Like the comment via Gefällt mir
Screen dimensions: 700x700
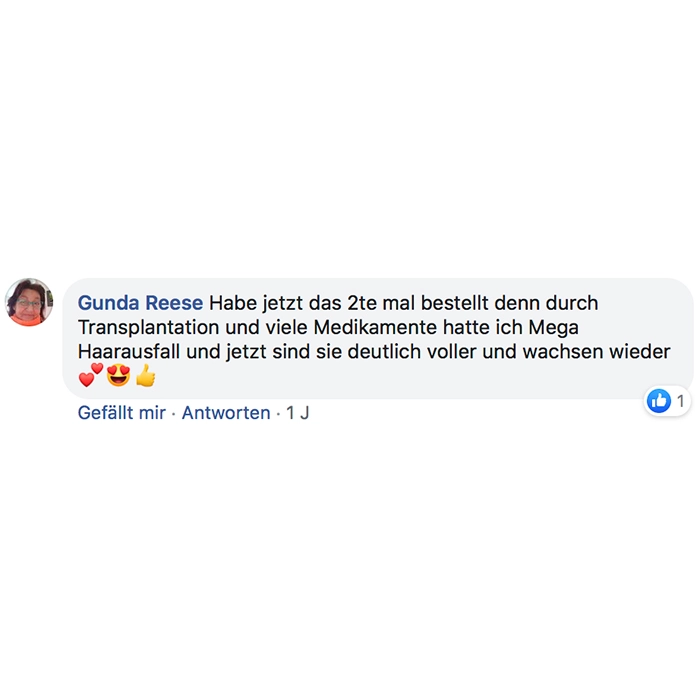(121, 412)
